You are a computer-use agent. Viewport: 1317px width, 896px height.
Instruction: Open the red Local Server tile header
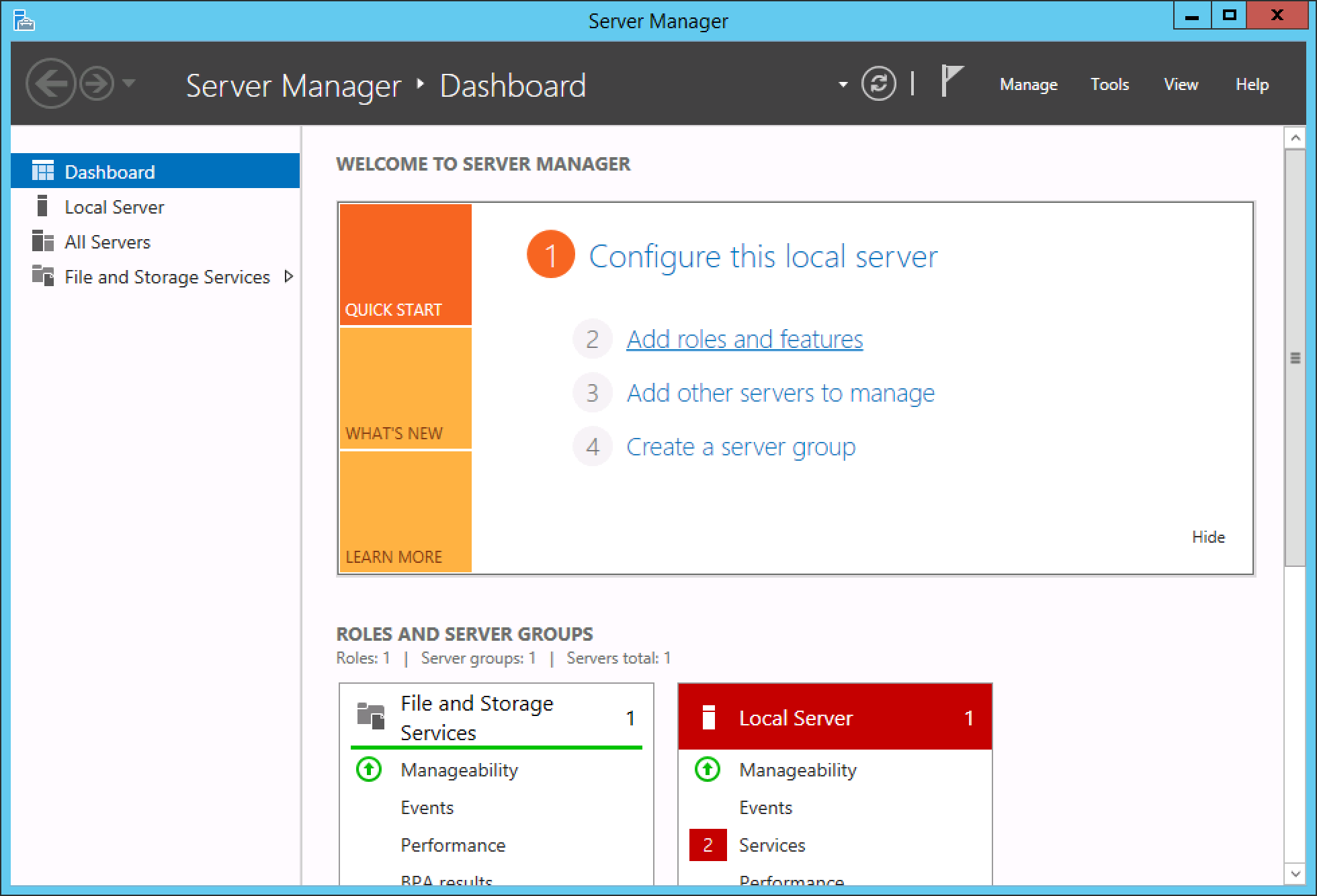click(x=835, y=717)
